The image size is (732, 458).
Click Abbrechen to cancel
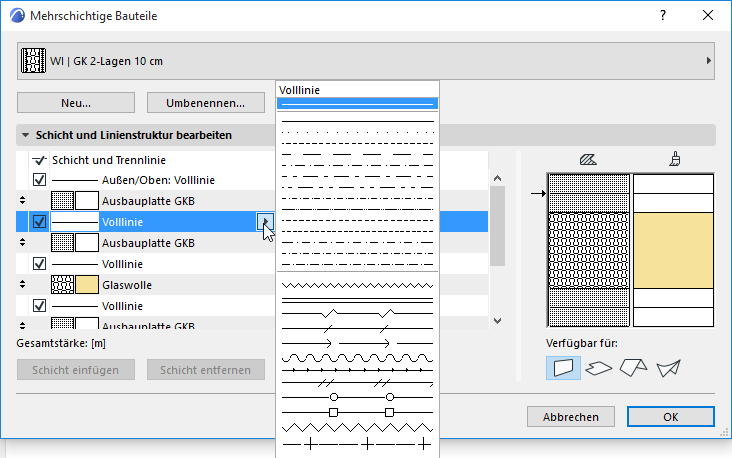tap(570, 416)
